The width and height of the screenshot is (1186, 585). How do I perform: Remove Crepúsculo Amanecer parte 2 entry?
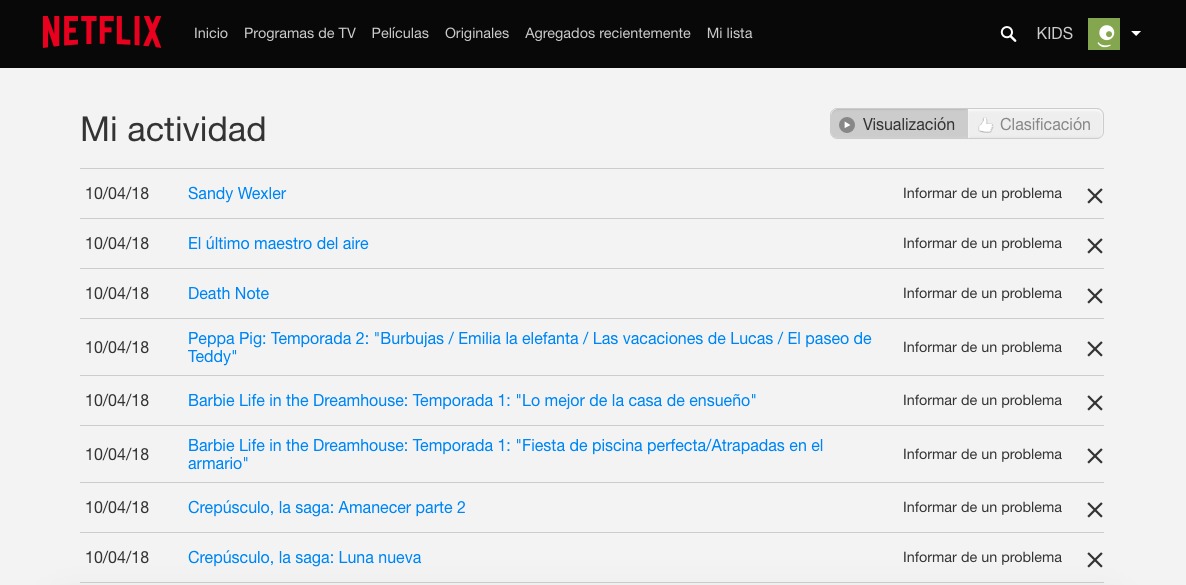(1094, 509)
